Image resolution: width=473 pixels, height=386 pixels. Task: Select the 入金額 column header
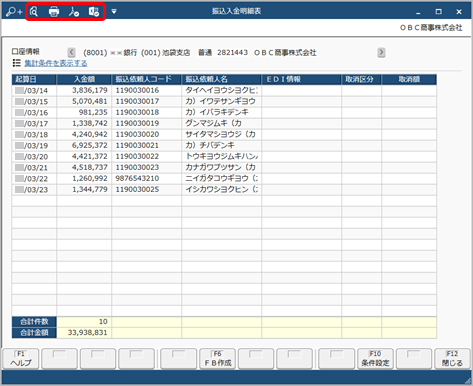[x=84, y=79]
